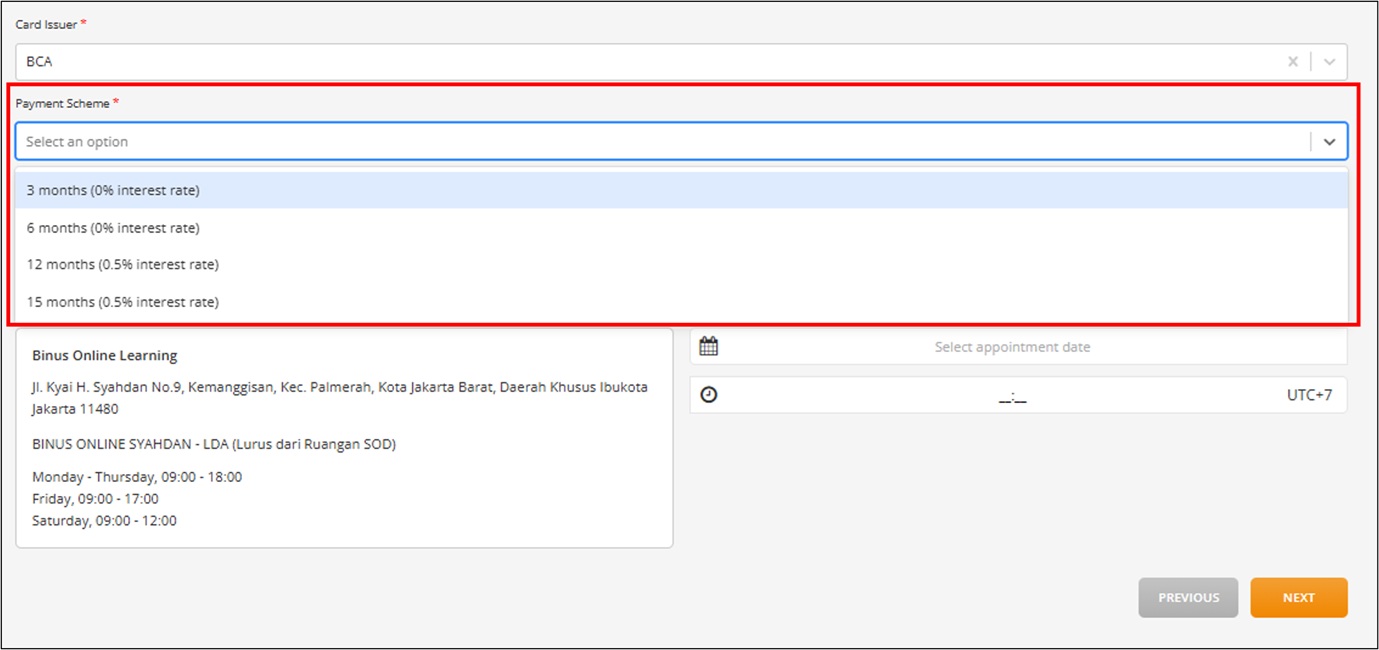Click the Card Issuer label
This screenshot has height=650, width=1379.
pyautogui.click(x=46, y=25)
